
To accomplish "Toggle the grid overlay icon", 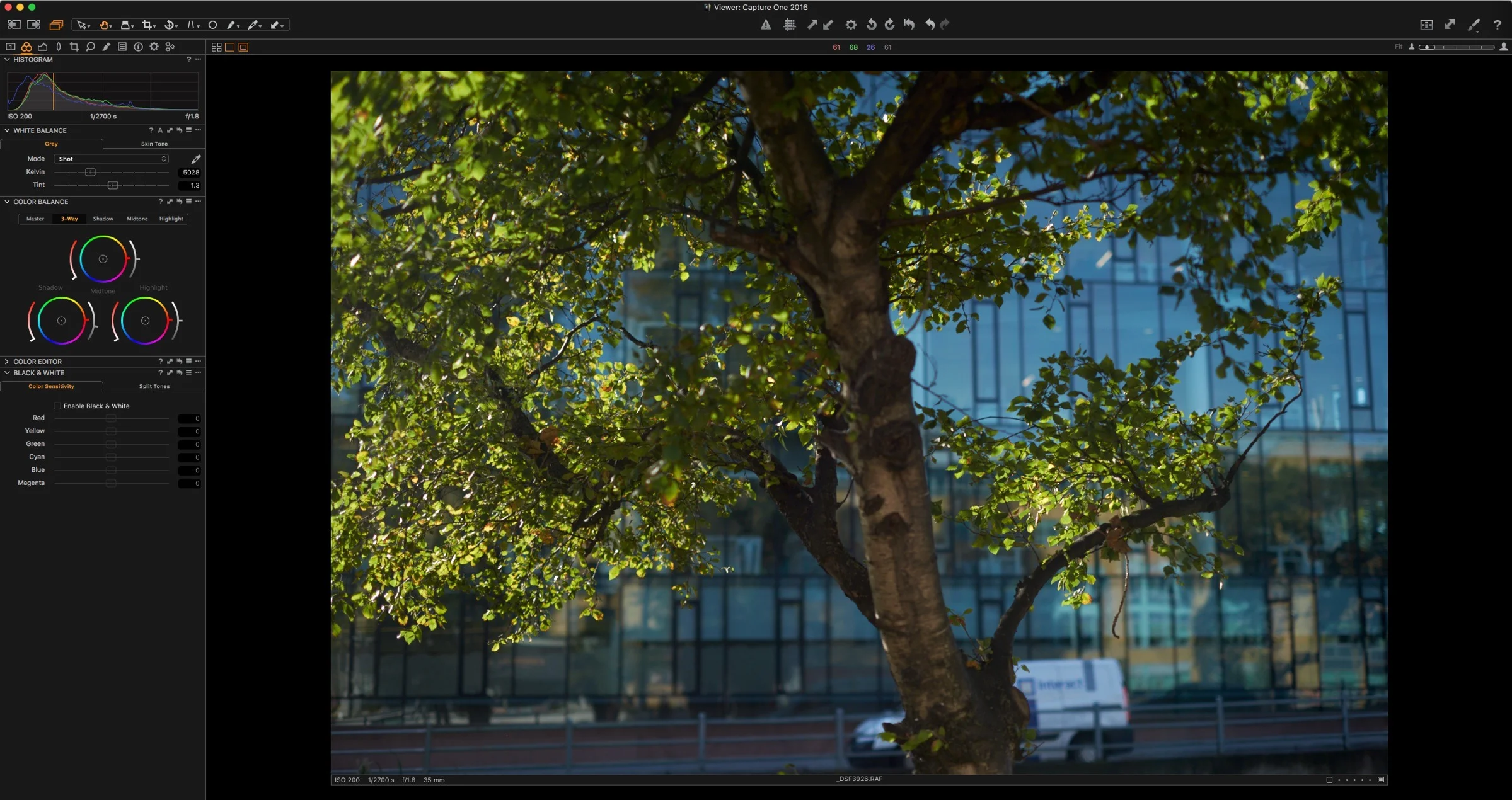I will pos(789,25).
